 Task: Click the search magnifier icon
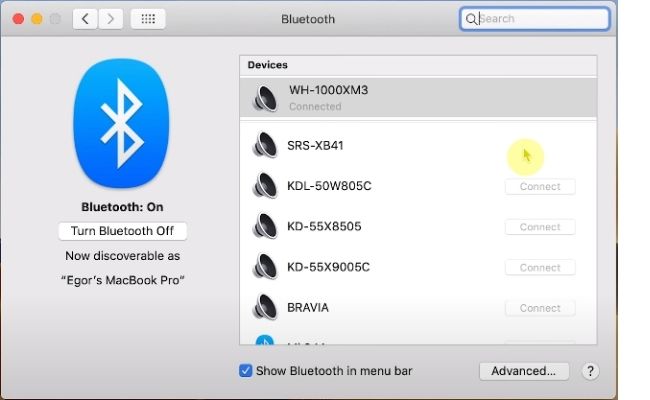point(471,19)
